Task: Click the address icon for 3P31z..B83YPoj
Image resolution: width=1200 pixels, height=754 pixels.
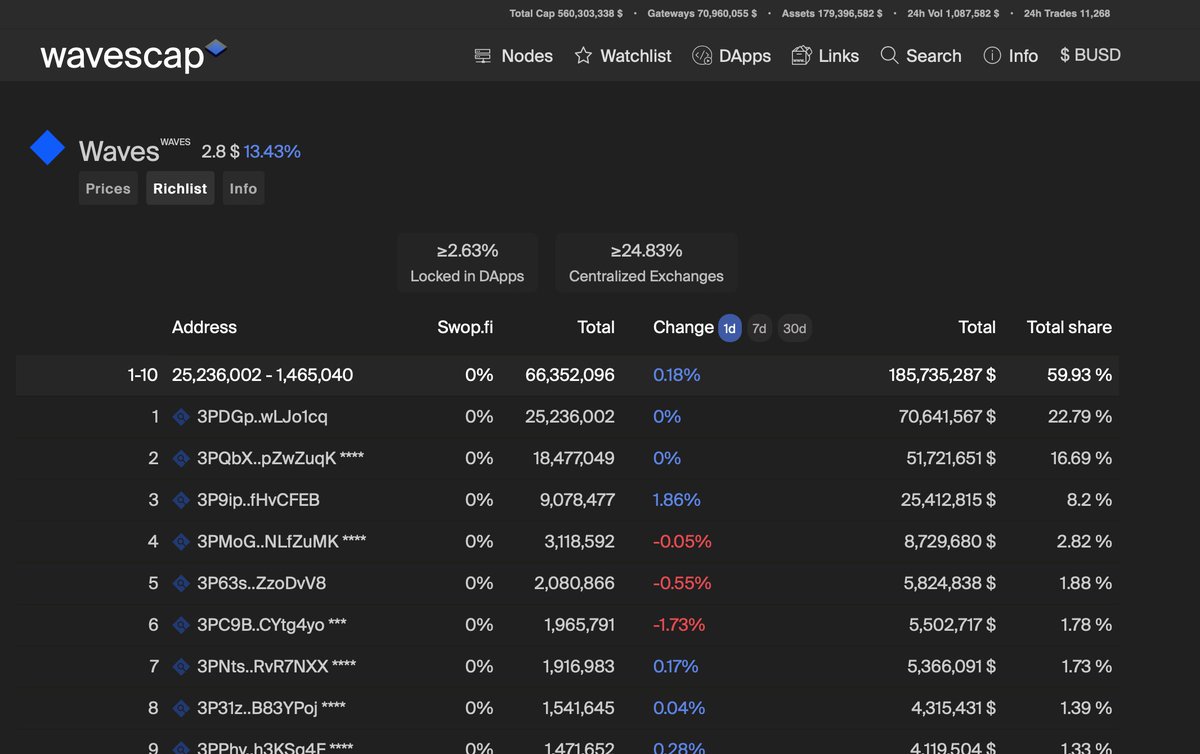Action: 181,708
